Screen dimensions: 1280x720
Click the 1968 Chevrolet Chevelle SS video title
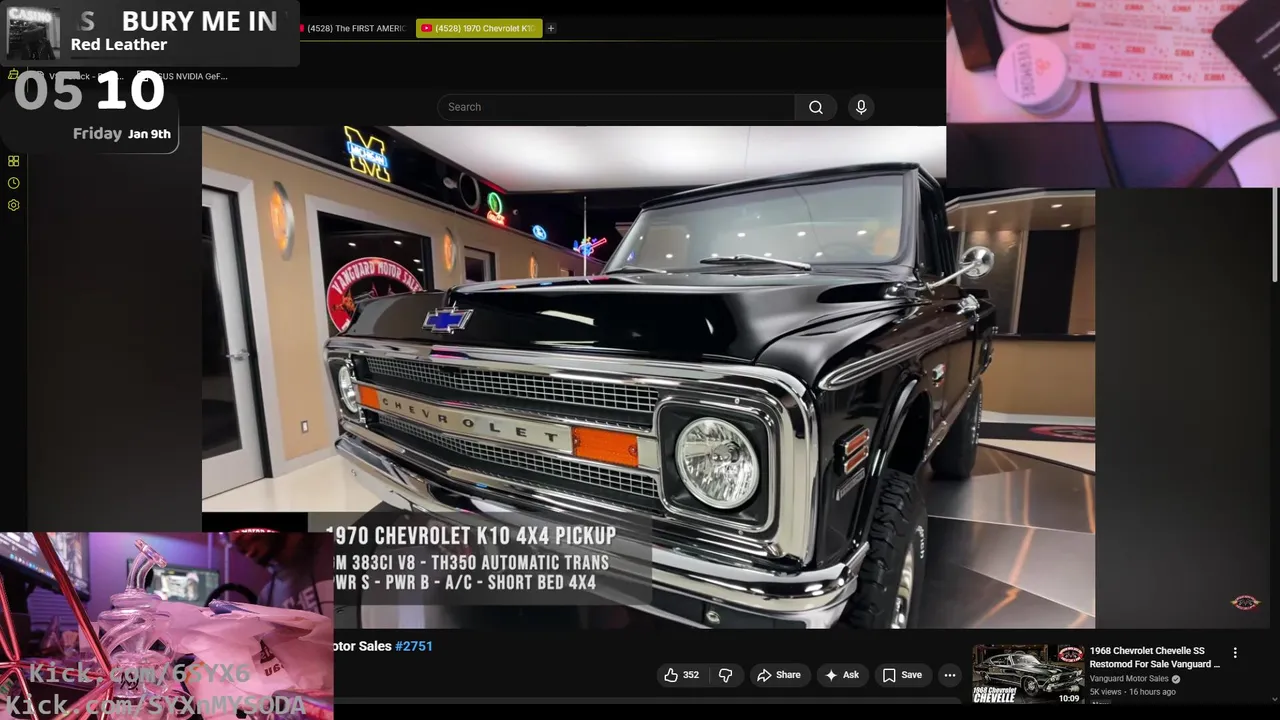pos(1155,657)
